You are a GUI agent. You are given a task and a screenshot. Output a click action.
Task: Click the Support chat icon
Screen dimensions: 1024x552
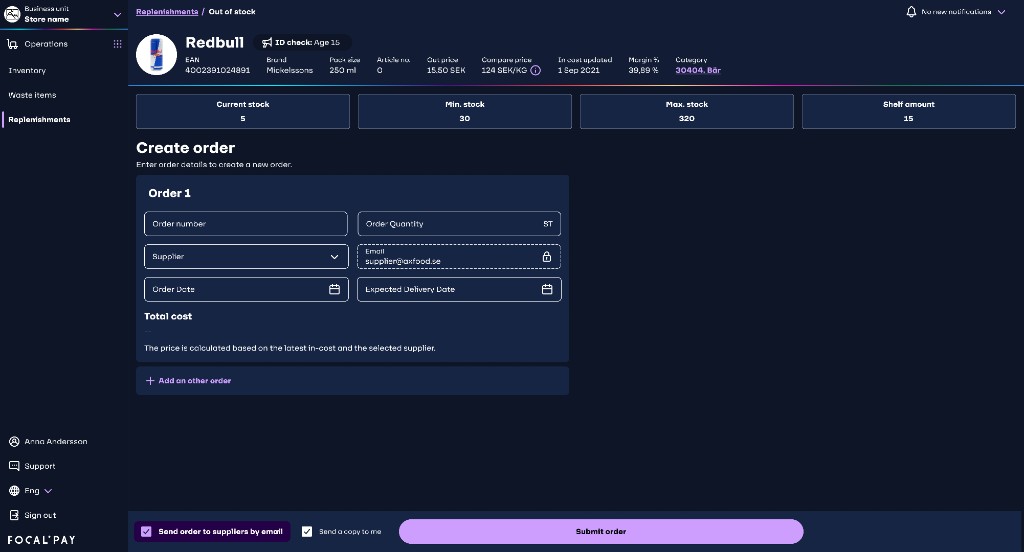click(14, 466)
